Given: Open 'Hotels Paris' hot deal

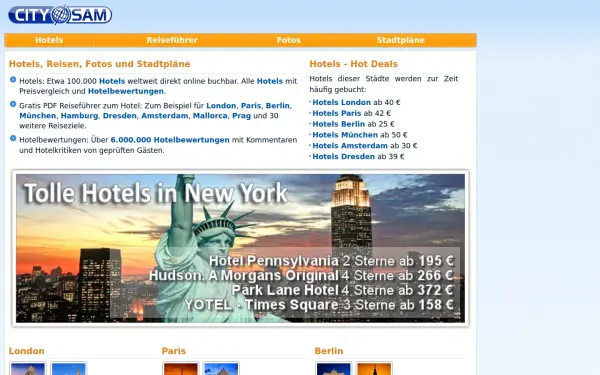Looking at the screenshot, I should [337, 113].
